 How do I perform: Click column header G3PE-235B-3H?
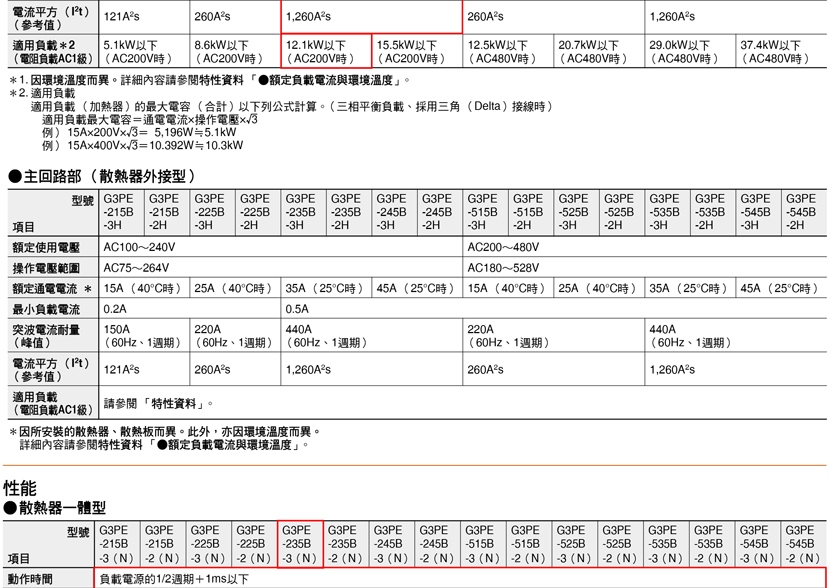pos(303,212)
